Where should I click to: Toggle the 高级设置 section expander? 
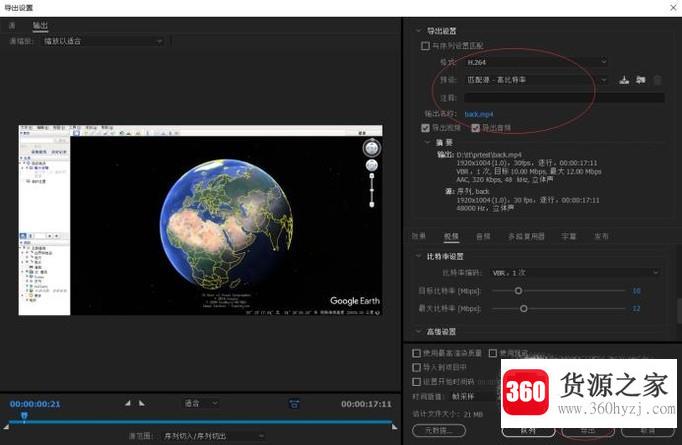click(x=418, y=332)
